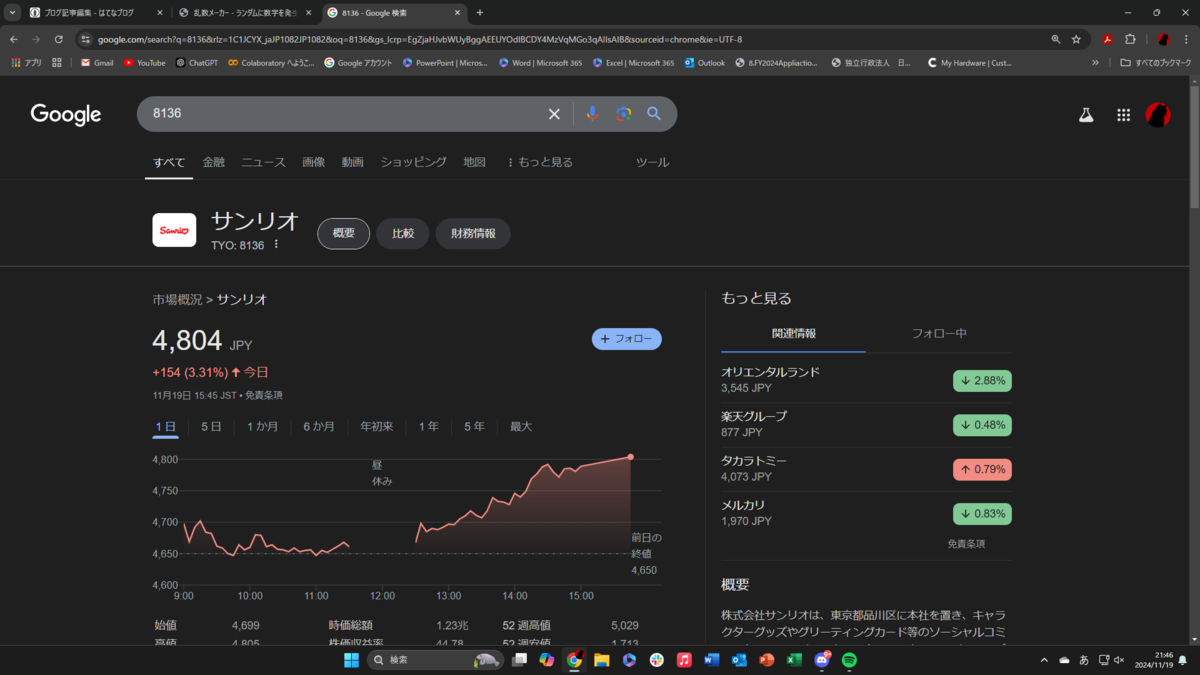The width and height of the screenshot is (1200, 675).
Task: Select the すべて search tab
Action: tap(169, 162)
